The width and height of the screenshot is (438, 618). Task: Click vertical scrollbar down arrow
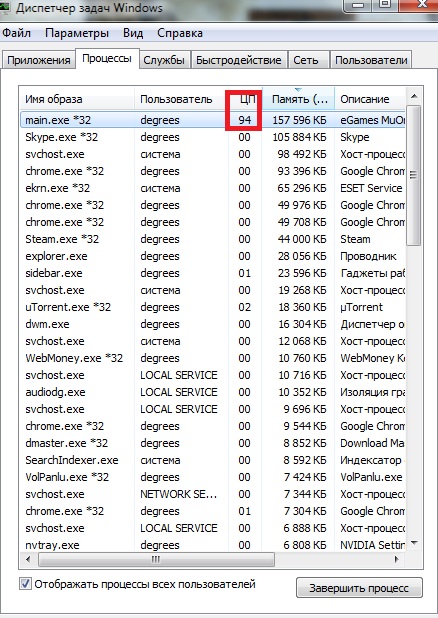(x=414, y=544)
